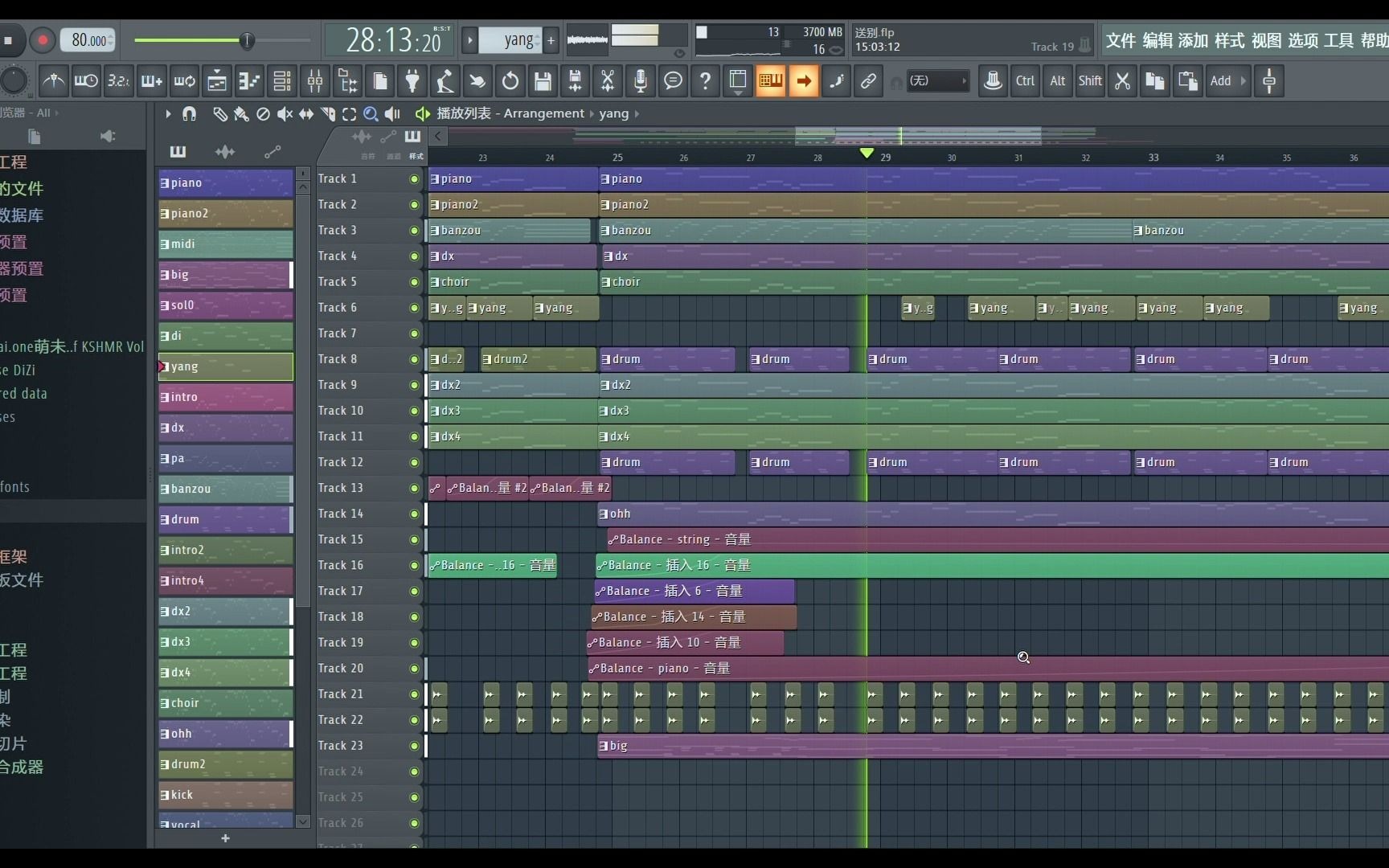Open the playlist view icon

(217, 81)
